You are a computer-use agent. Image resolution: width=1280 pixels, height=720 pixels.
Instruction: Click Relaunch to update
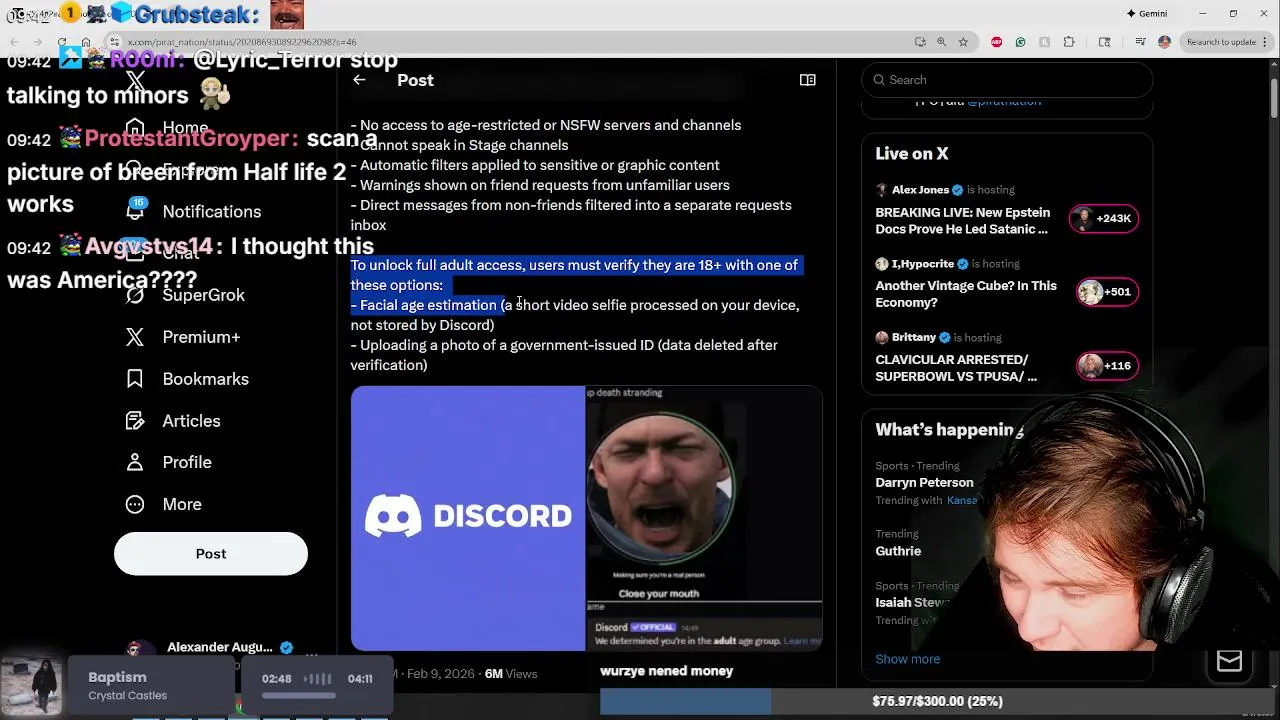click(x=1221, y=42)
